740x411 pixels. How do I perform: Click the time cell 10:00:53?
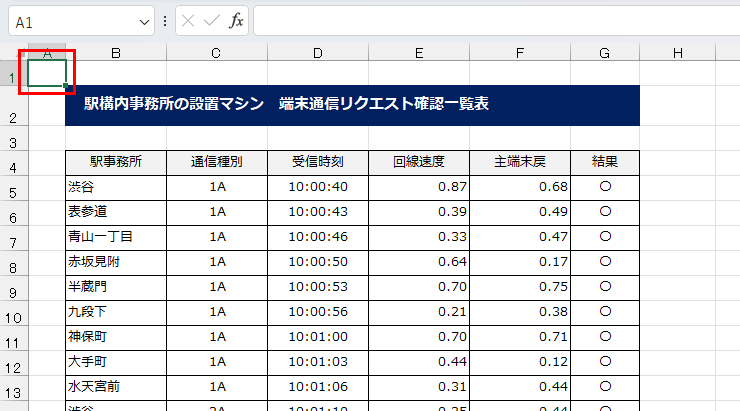pyautogui.click(x=318, y=287)
